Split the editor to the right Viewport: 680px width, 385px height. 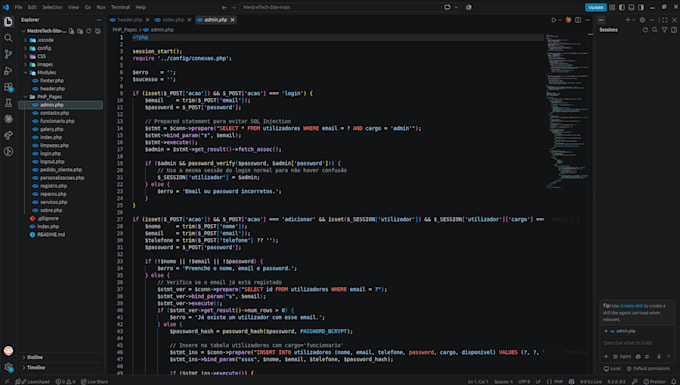(x=578, y=20)
